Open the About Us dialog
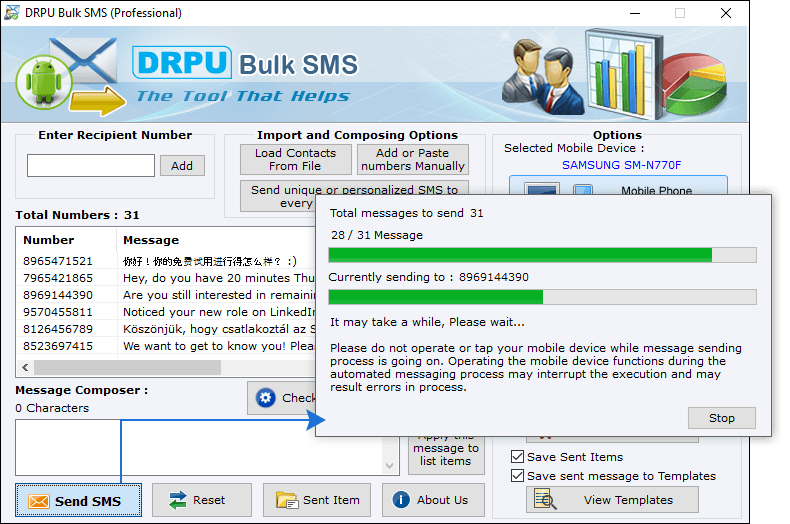The width and height of the screenshot is (790, 524). (x=433, y=500)
